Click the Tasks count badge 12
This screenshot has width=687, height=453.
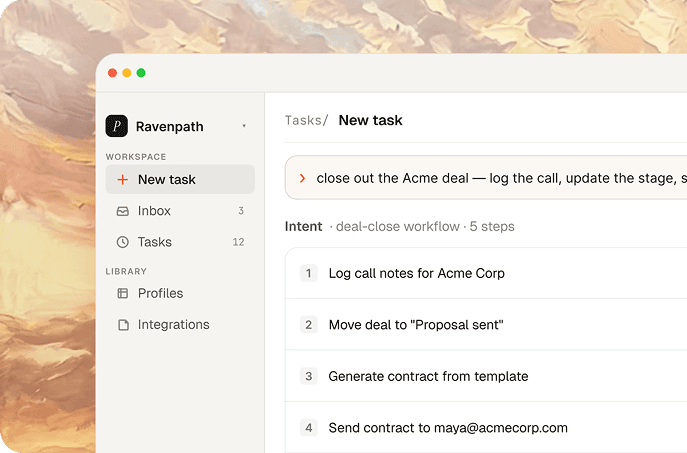[x=238, y=242]
